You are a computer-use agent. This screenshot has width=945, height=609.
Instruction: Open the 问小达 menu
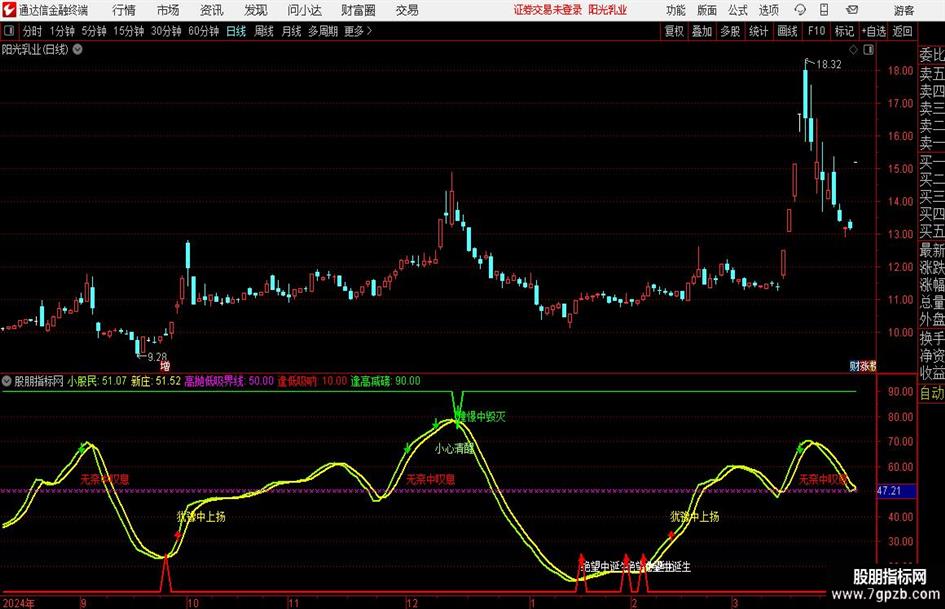click(304, 10)
